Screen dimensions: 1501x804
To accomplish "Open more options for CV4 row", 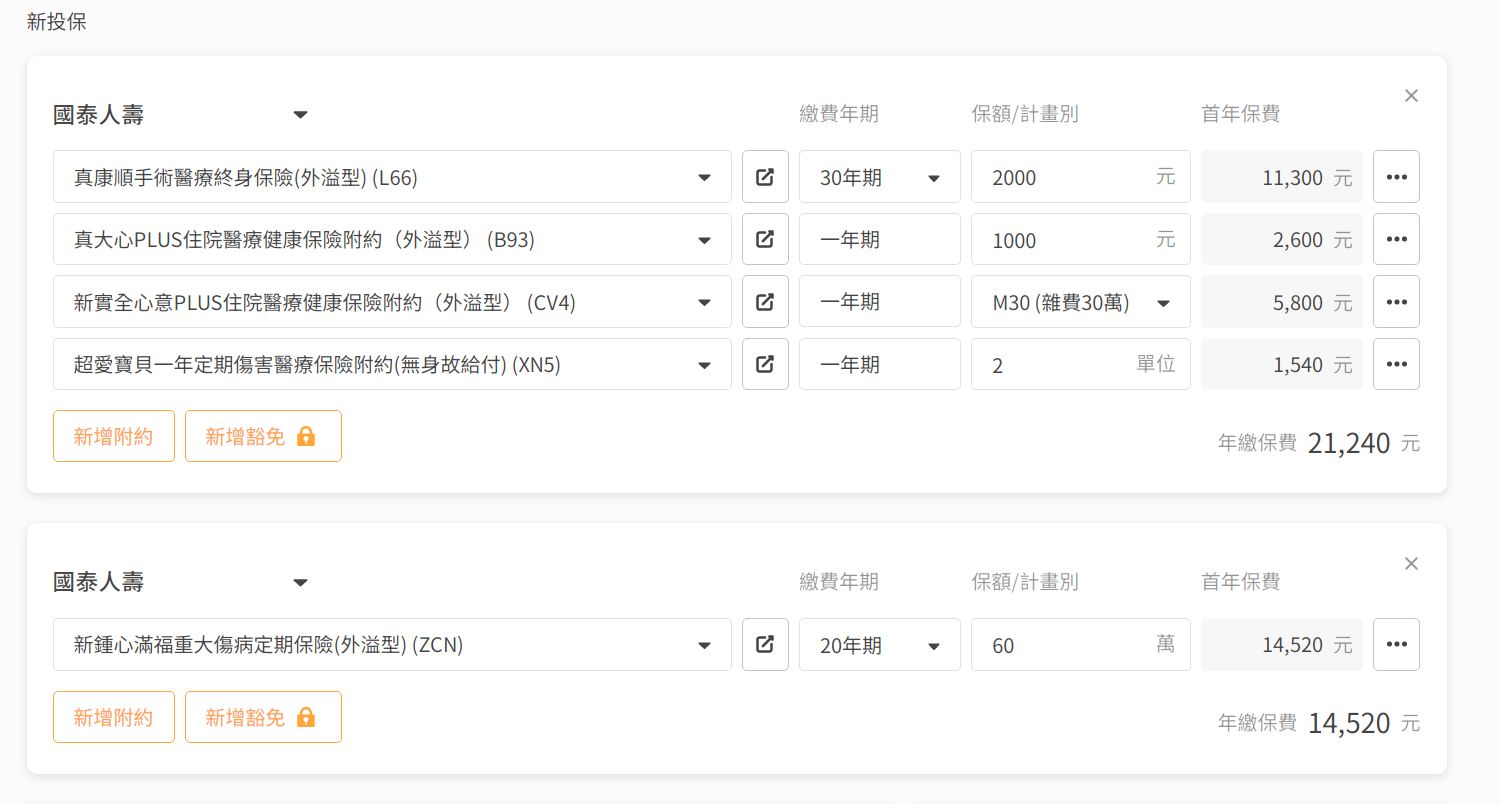I will pos(1396,302).
